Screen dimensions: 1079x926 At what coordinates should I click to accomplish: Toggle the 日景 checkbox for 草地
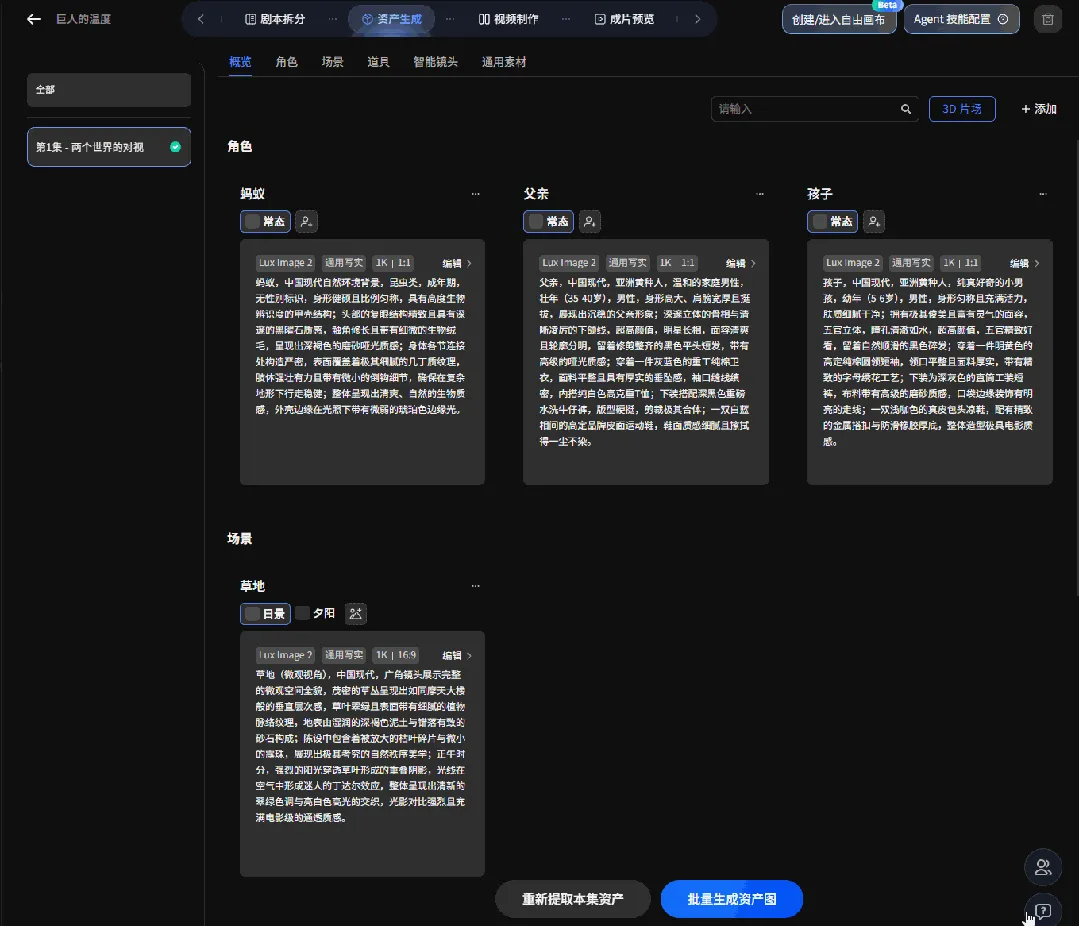(253, 614)
